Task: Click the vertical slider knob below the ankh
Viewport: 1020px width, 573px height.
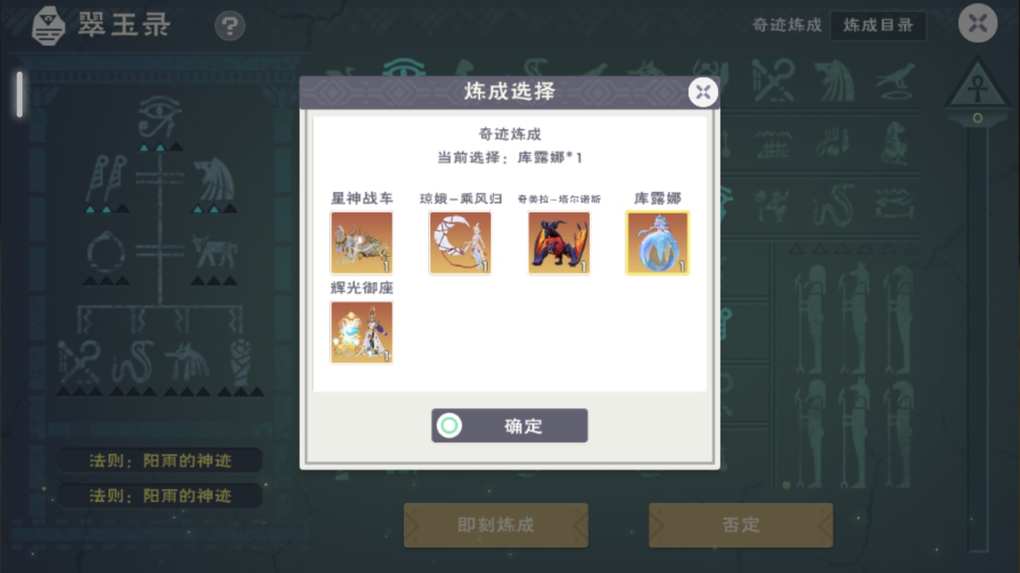Action: (977, 118)
